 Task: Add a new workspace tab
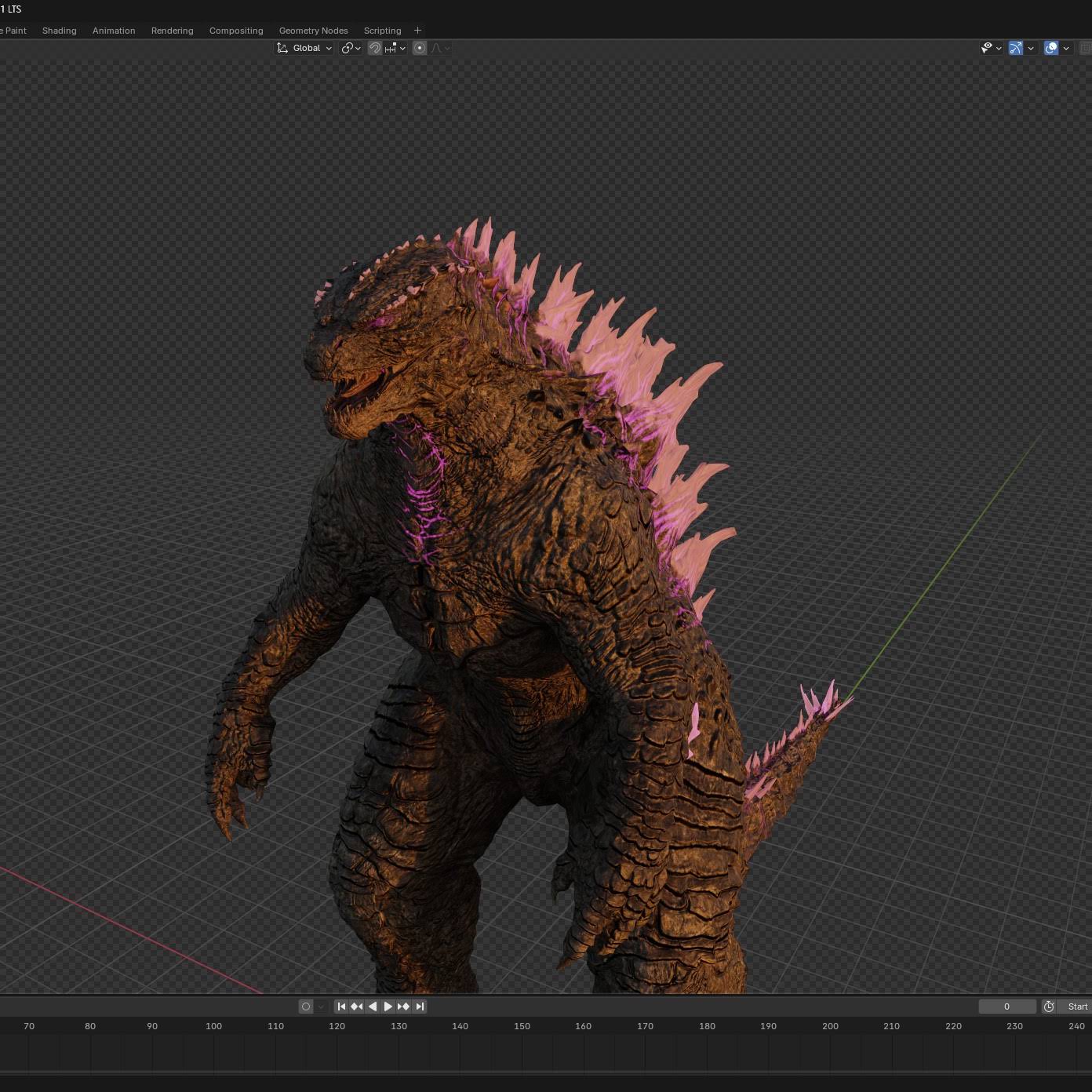click(x=417, y=31)
